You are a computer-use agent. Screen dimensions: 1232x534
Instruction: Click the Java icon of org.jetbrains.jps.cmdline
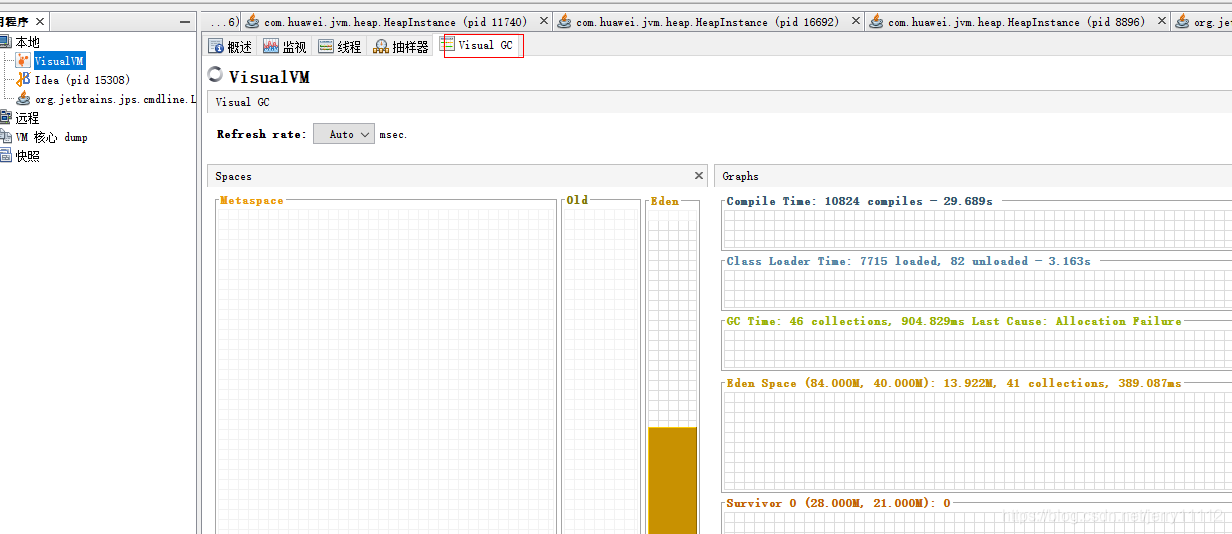coord(24,99)
